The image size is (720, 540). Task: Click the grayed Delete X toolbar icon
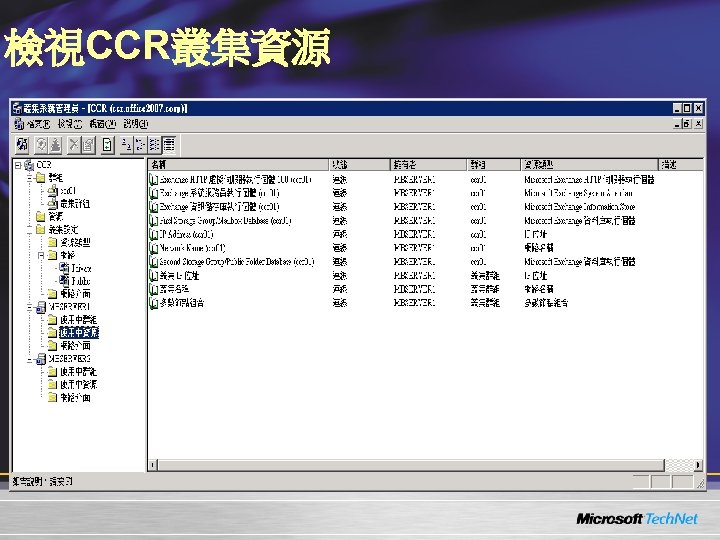click(x=73, y=145)
